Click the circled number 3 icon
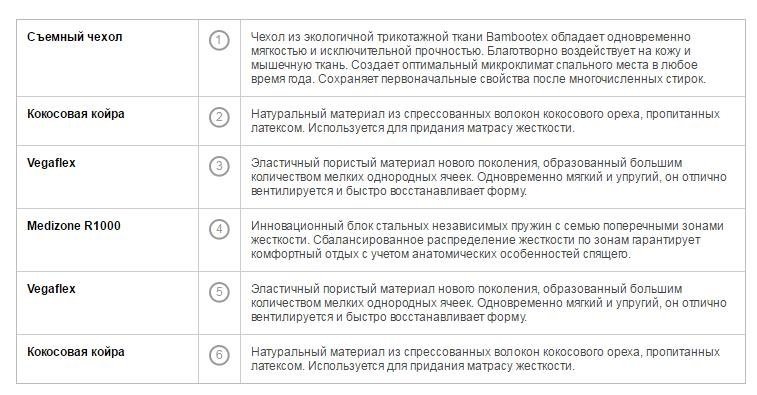 (x=219, y=166)
